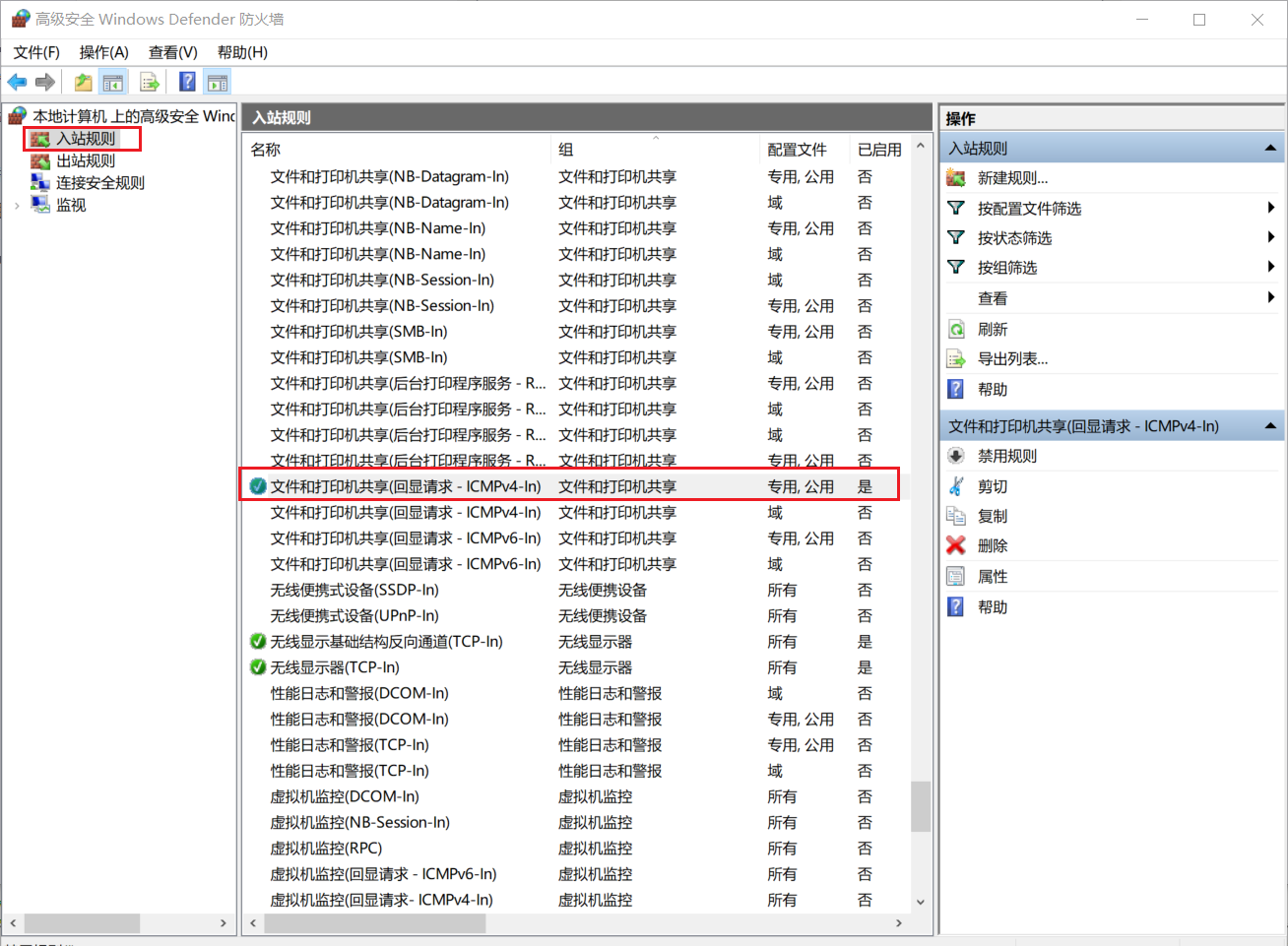The width and height of the screenshot is (1288, 946).
Task: Select the 虚拟机监控(DCOM-In) rule
Action: (576, 796)
